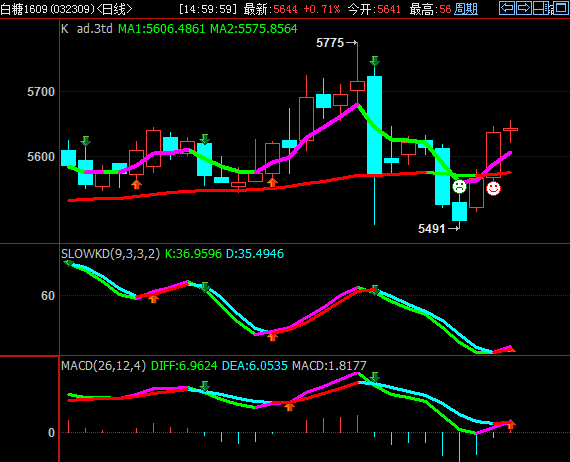Click the left arrow navigation icon
The width and height of the screenshot is (570, 462).
[x=507, y=8]
